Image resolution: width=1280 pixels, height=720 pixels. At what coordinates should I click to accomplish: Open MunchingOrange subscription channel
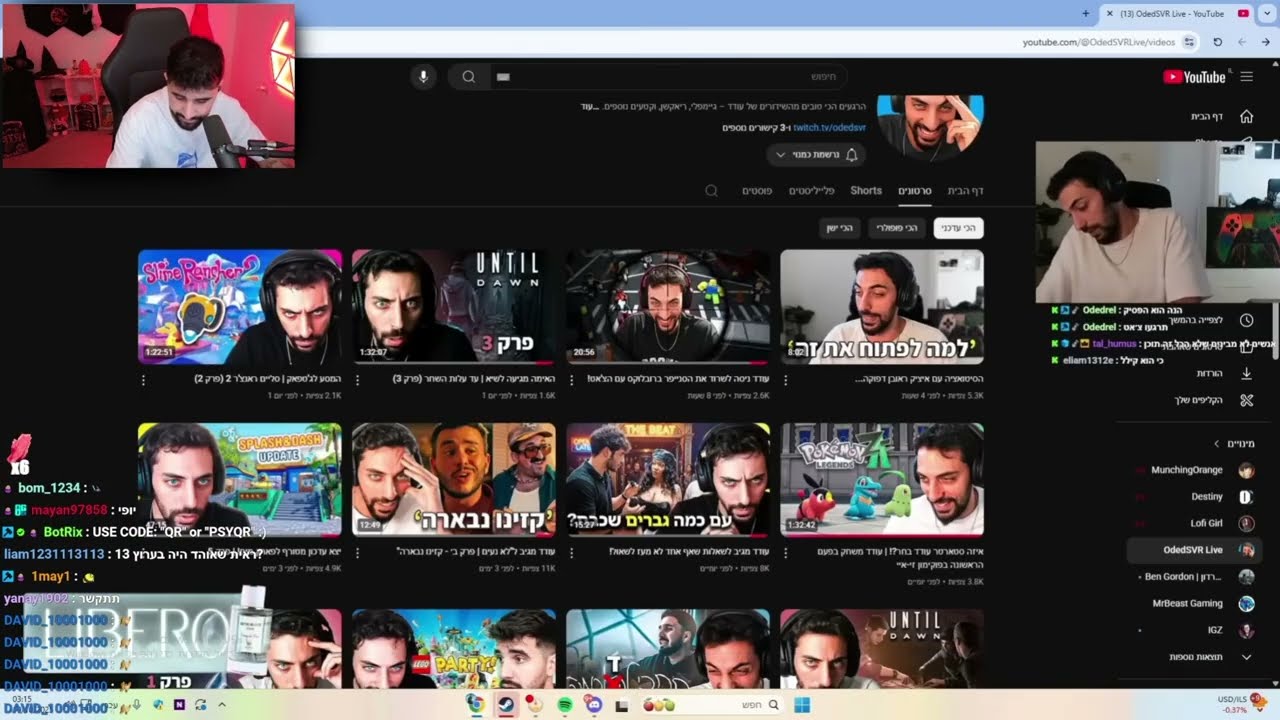point(1195,470)
